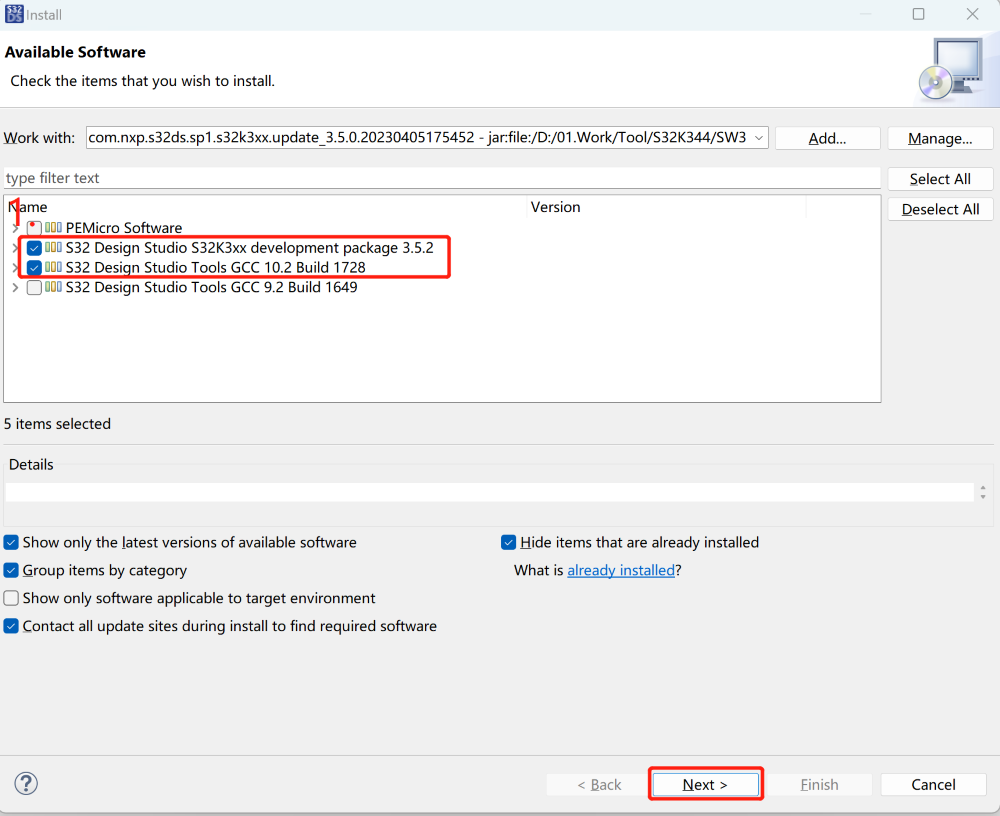Viewport: 1000px width, 816px height.
Task: Open the help question mark icon
Action: point(26,783)
